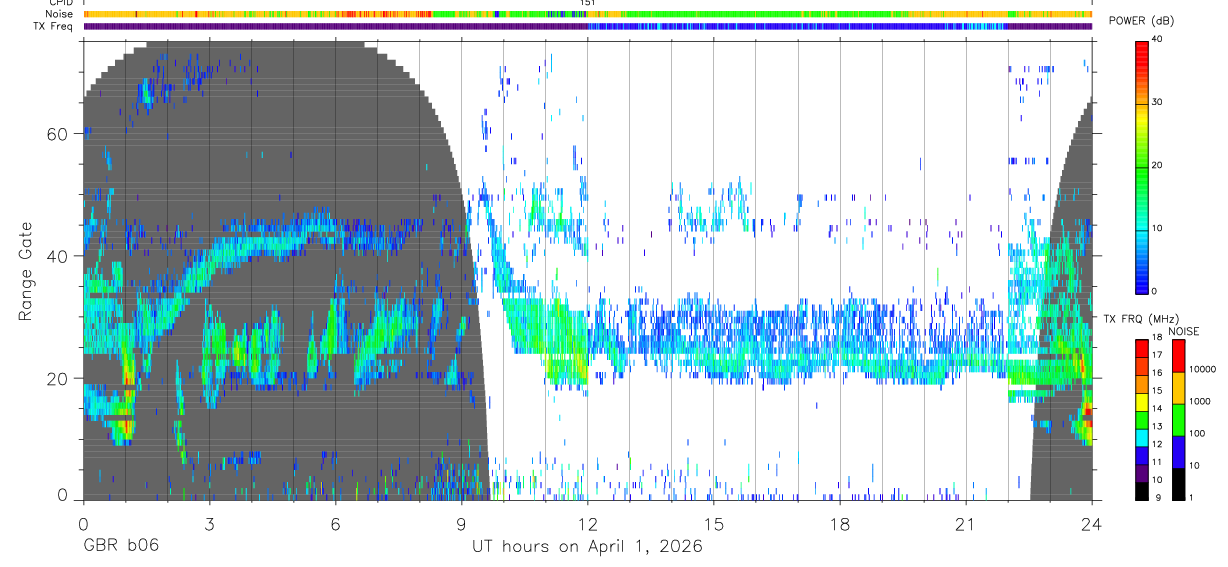Click the blue segment of the NOISE colorbar
The width and height of the screenshot is (1228, 567).
[1178, 451]
